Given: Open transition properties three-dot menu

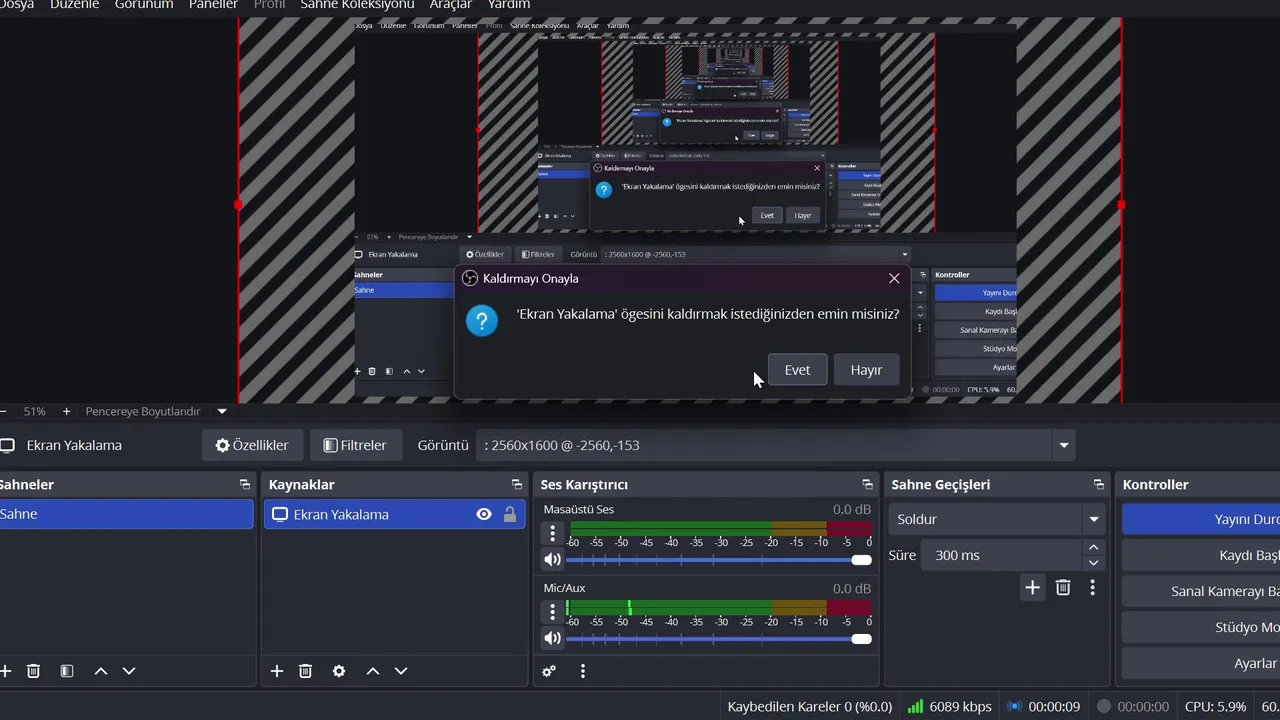Looking at the screenshot, I should pyautogui.click(x=1092, y=587).
